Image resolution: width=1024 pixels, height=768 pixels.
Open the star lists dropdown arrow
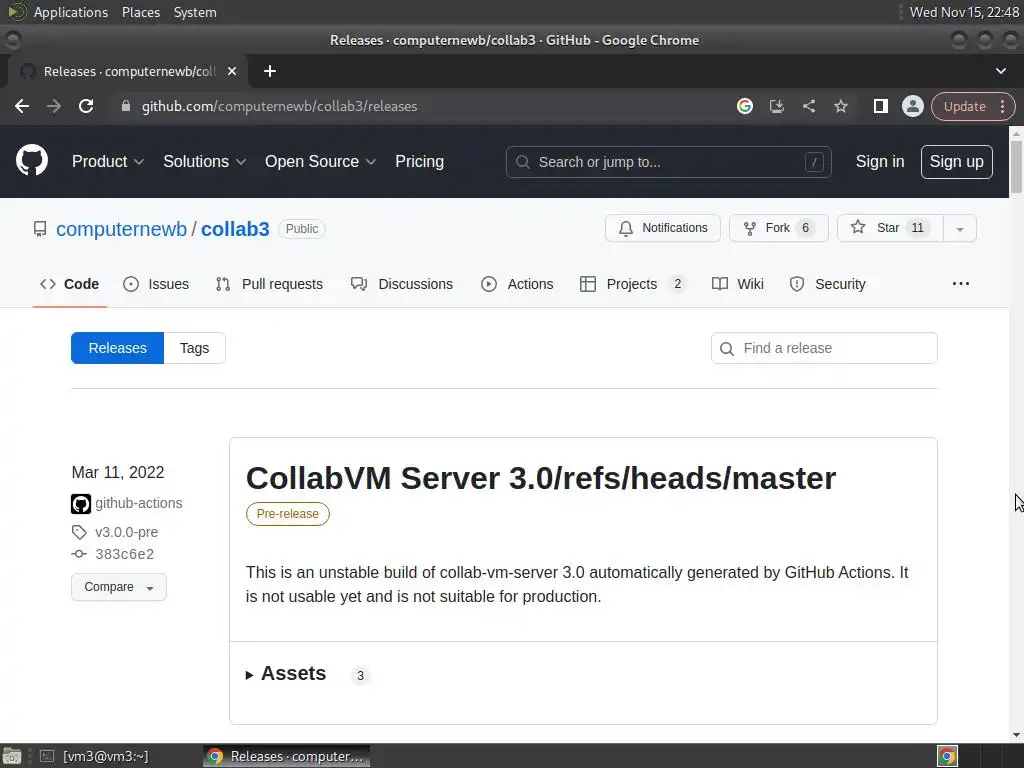point(959,229)
